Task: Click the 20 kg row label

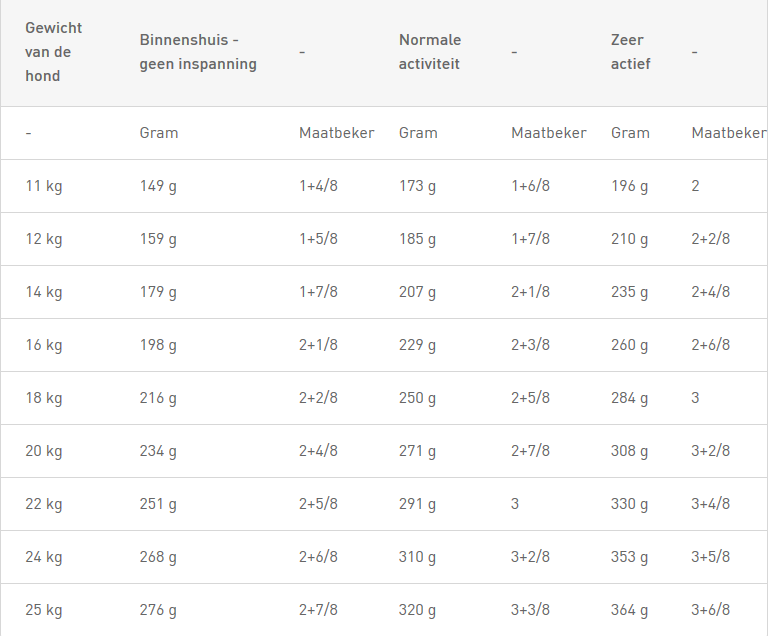Action: [x=44, y=451]
